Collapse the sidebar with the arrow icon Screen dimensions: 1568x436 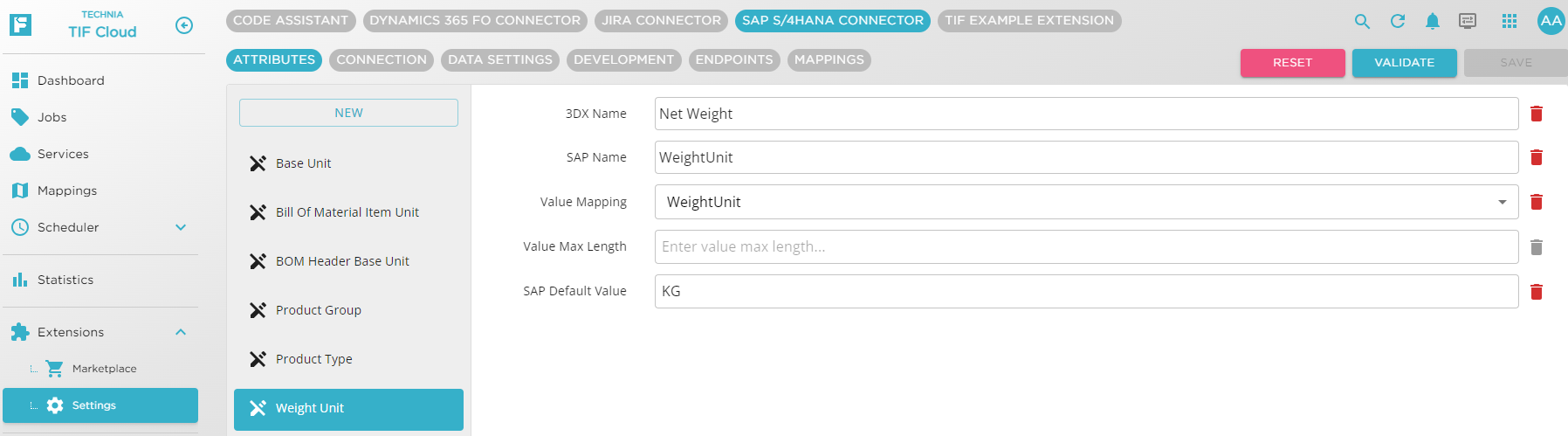click(184, 25)
